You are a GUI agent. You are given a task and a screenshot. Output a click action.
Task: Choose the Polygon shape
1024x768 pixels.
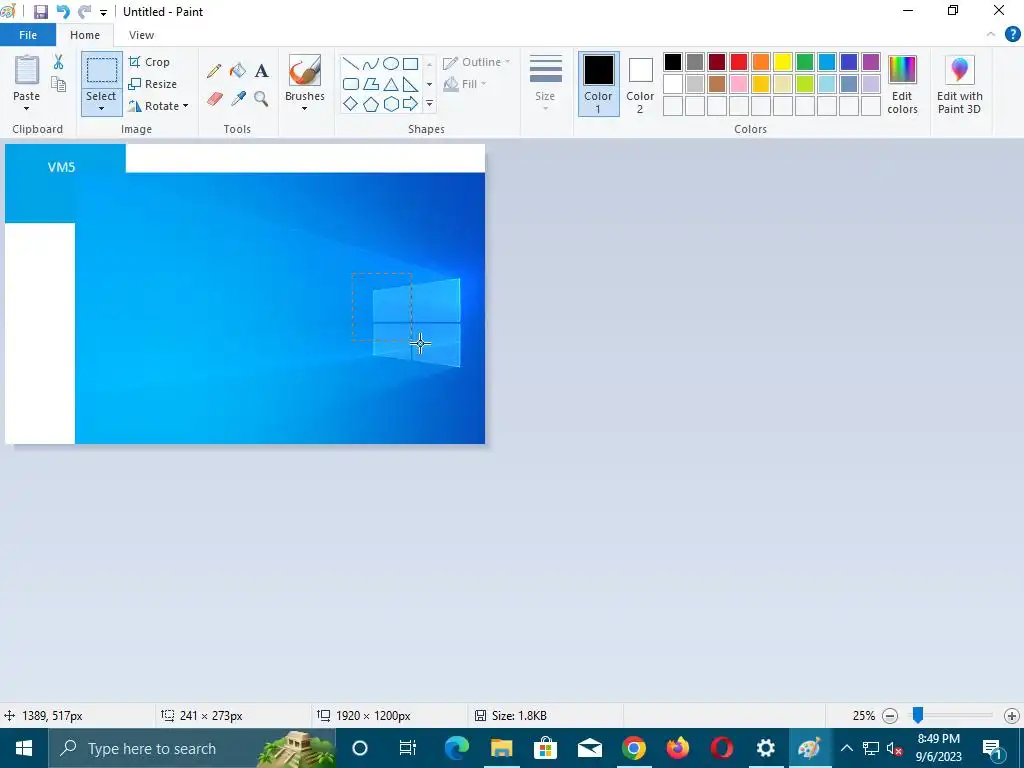(371, 84)
